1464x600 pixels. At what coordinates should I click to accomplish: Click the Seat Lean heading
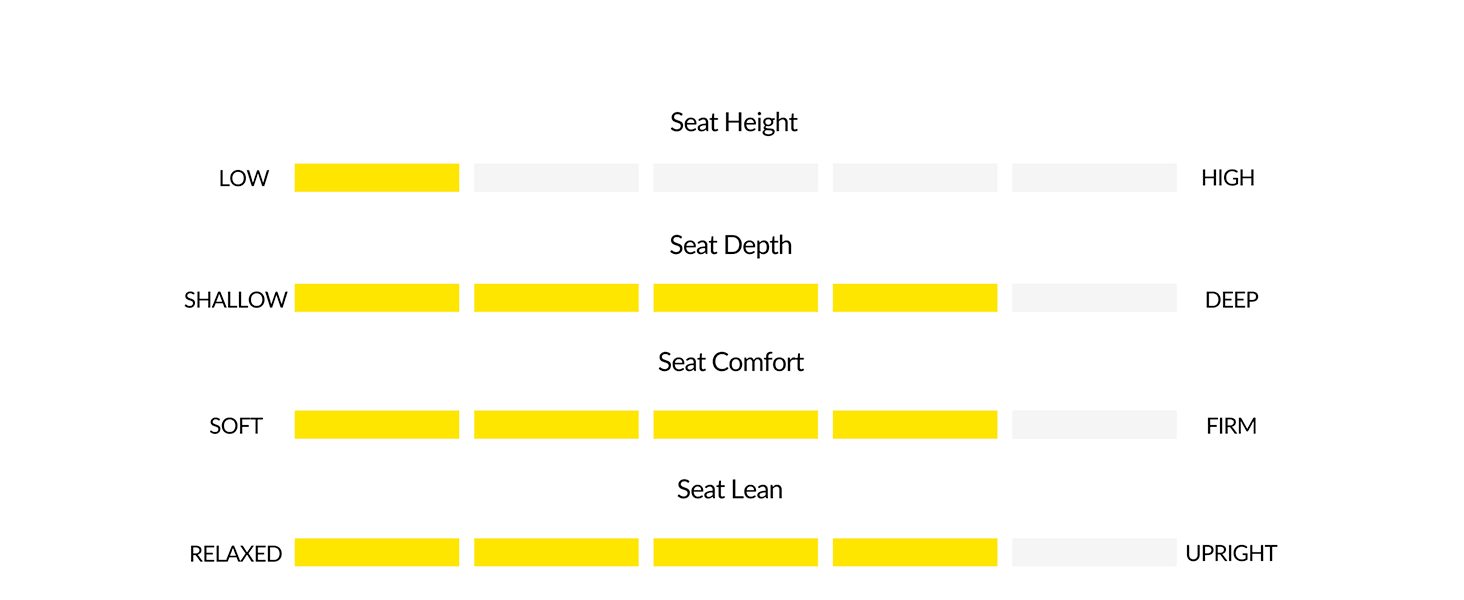tap(730, 490)
